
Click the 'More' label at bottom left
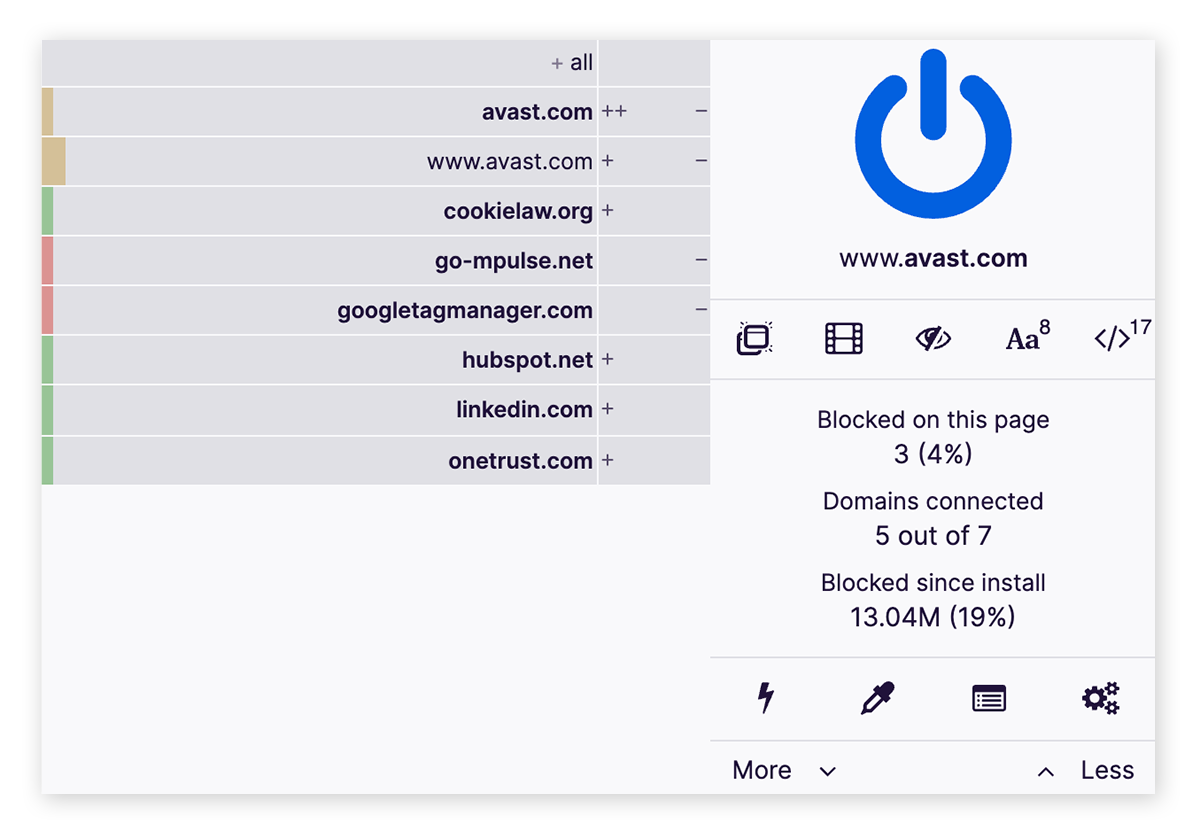pos(761,770)
